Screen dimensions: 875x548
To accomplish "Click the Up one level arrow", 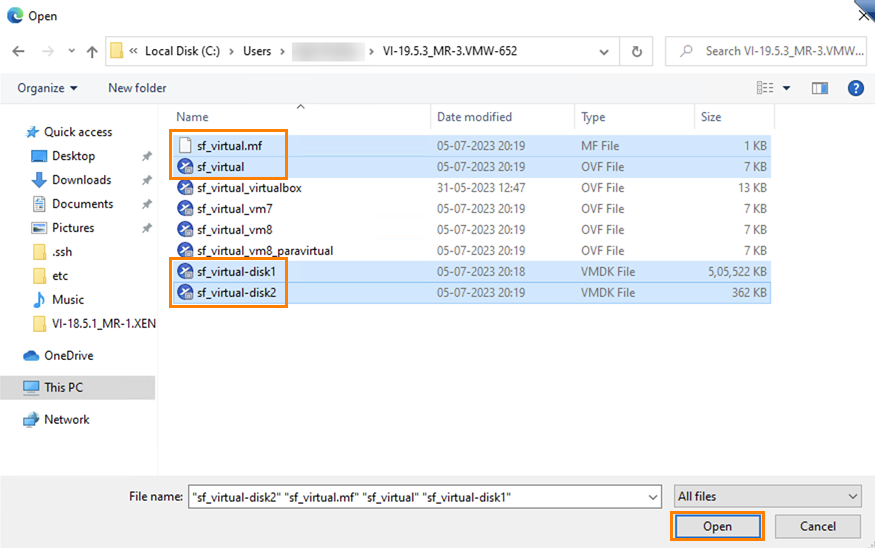I will 92,51.
